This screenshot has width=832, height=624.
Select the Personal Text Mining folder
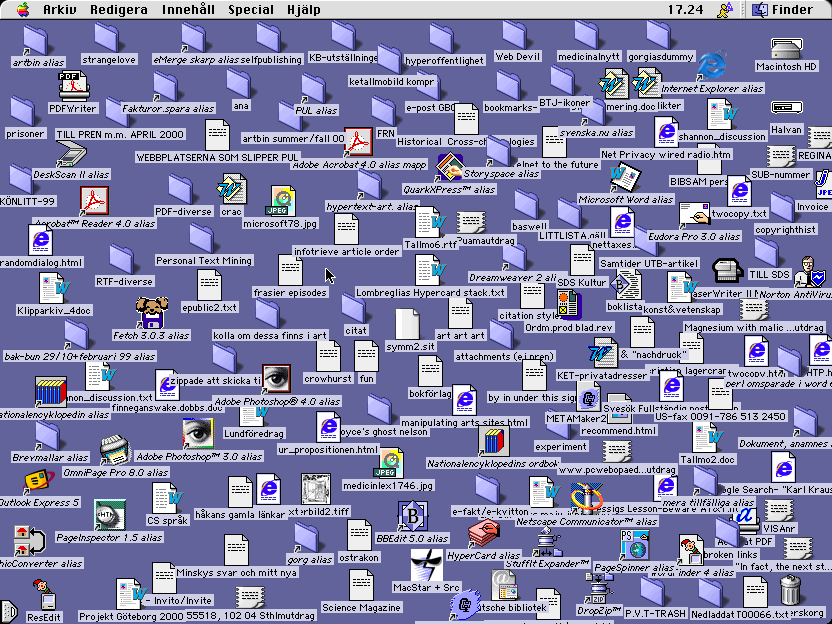coord(202,238)
